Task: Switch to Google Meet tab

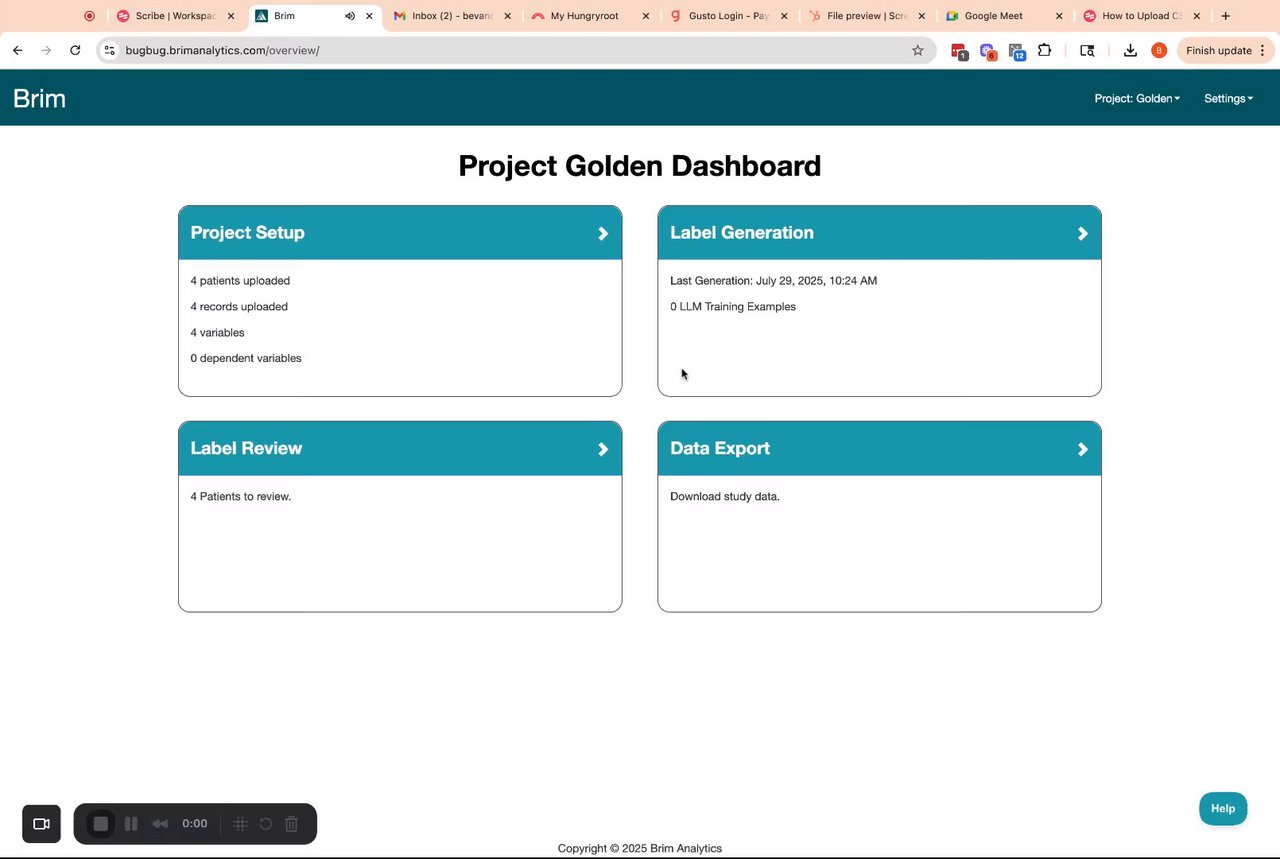Action: [x=1004, y=16]
